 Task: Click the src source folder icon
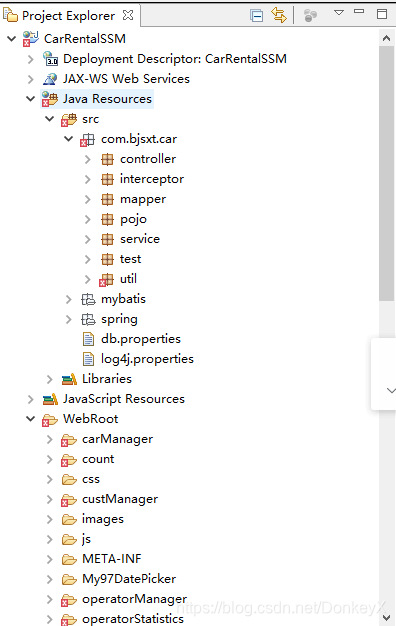[69, 119]
